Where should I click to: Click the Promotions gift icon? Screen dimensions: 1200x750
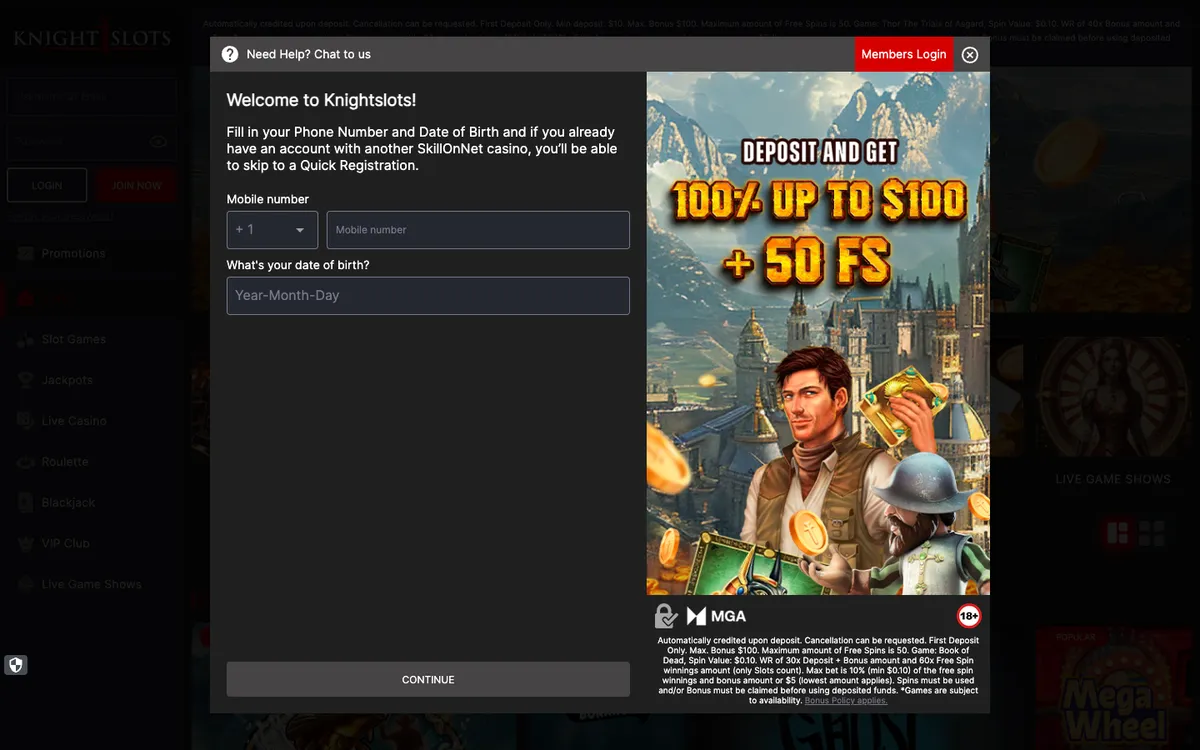coord(25,254)
